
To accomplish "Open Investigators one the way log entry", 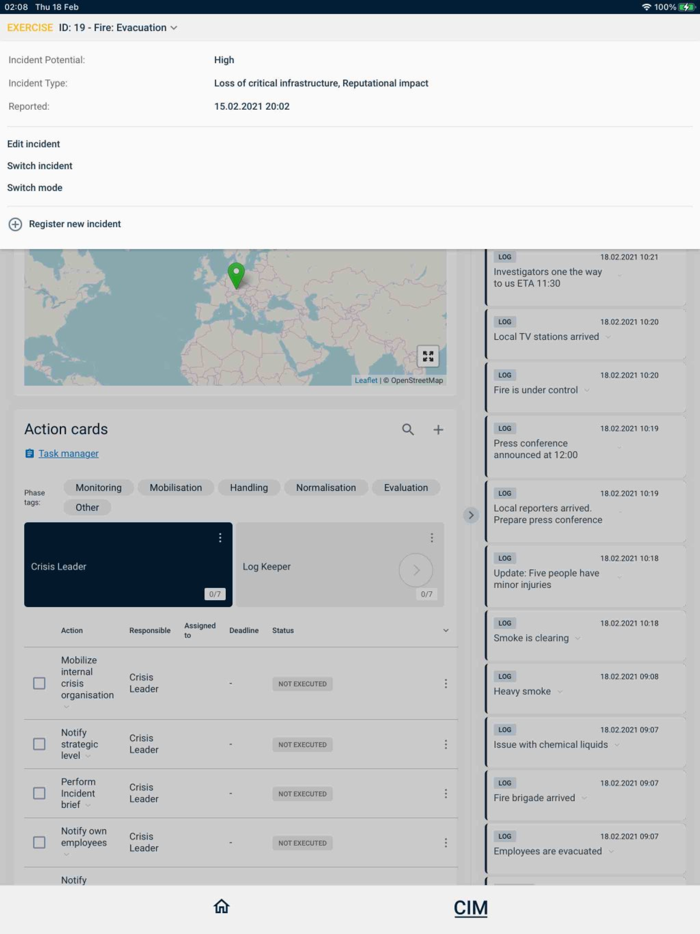I will pyautogui.click(x=585, y=276).
